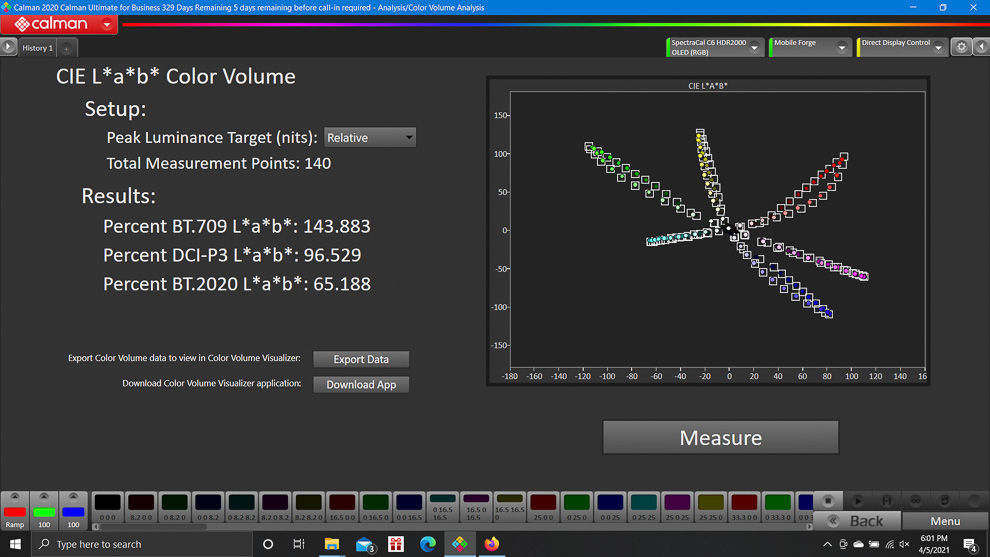Select the 8.2 0 8.2 patch
The width and height of the screenshot is (990, 557).
[x=275, y=506]
